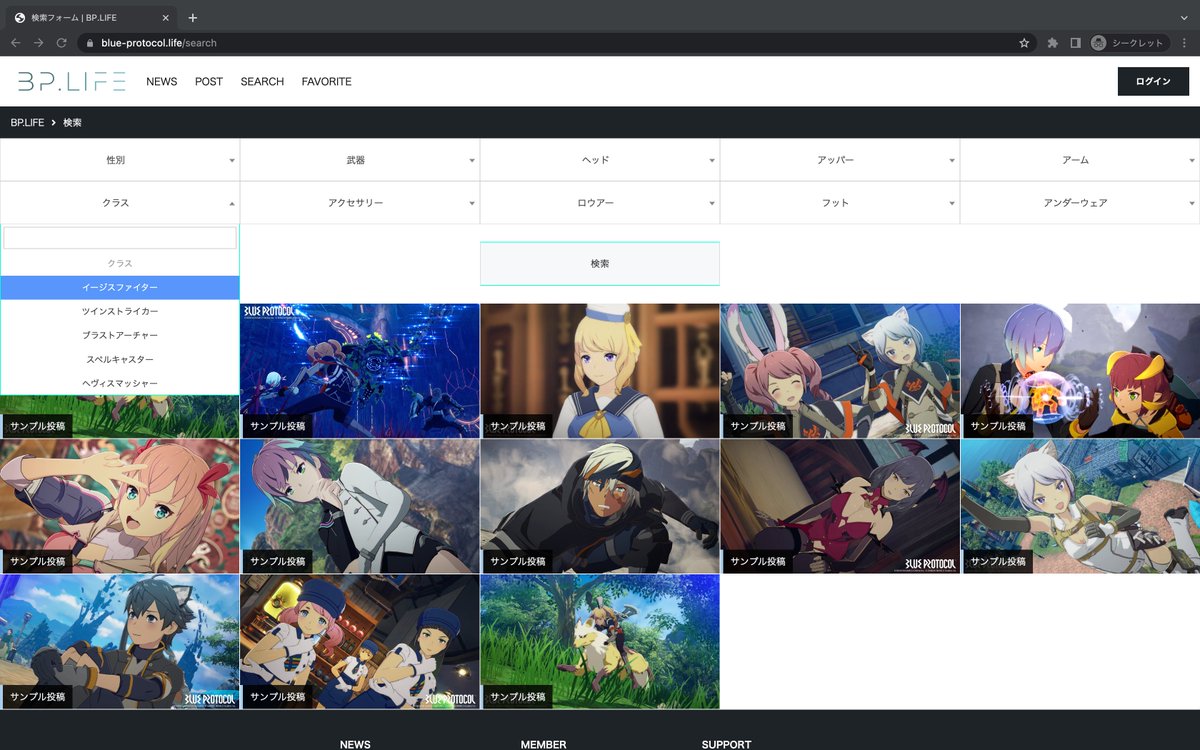1200x750 pixels.
Task: Open the blonde sailor-hat girl thumbnail
Action: click(x=600, y=371)
